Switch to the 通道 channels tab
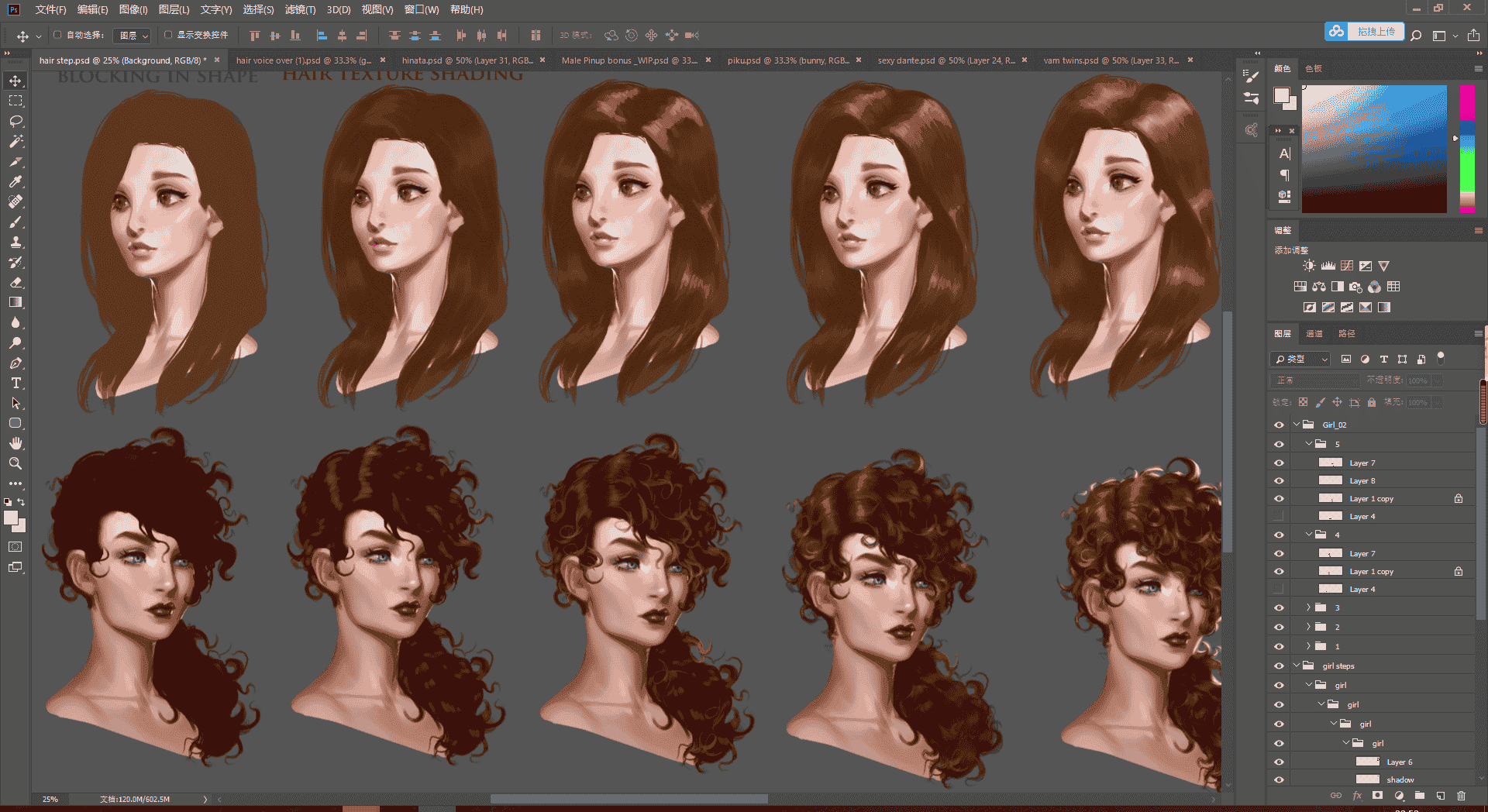 click(1314, 333)
